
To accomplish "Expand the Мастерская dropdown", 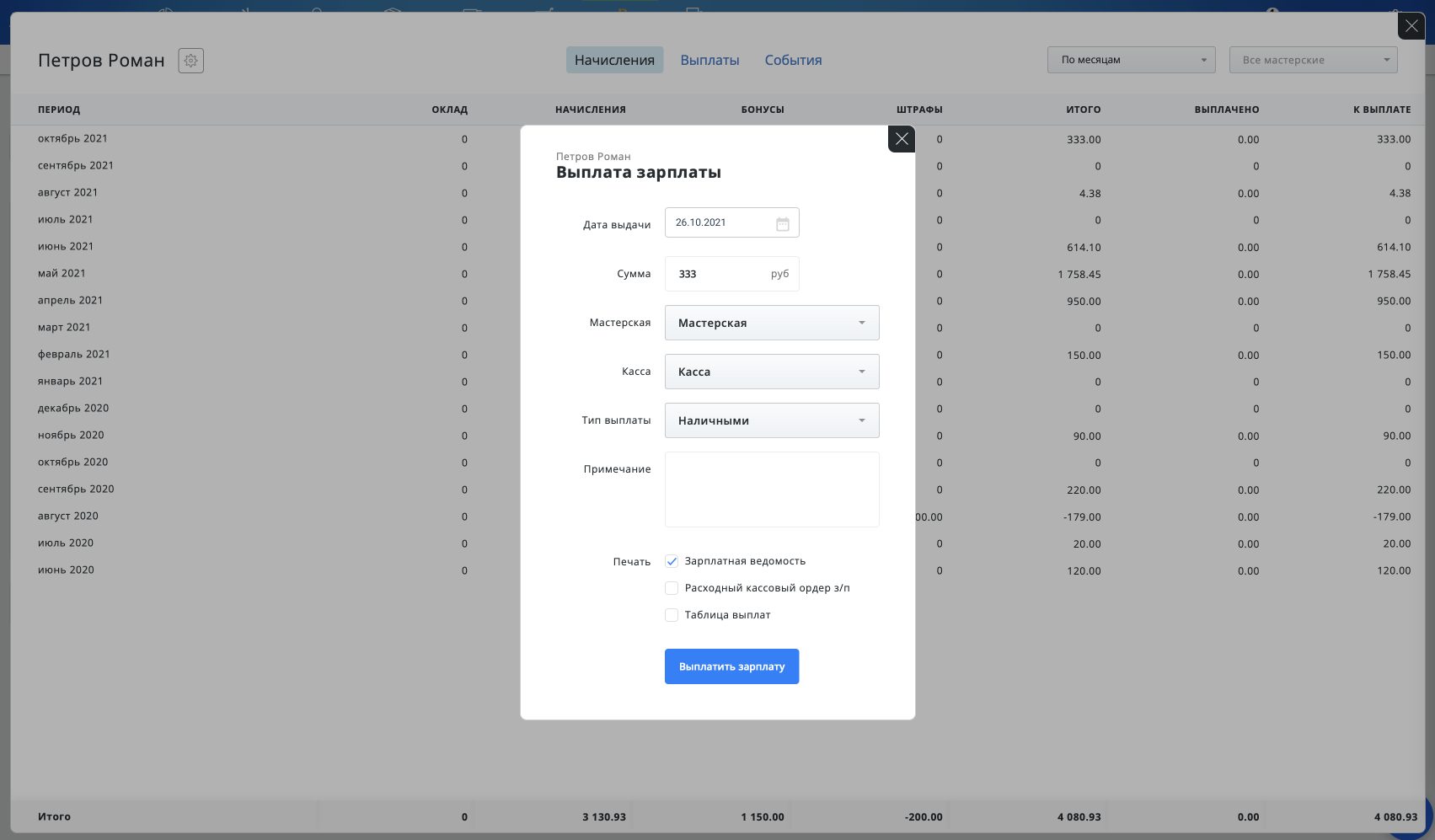I will tap(772, 323).
